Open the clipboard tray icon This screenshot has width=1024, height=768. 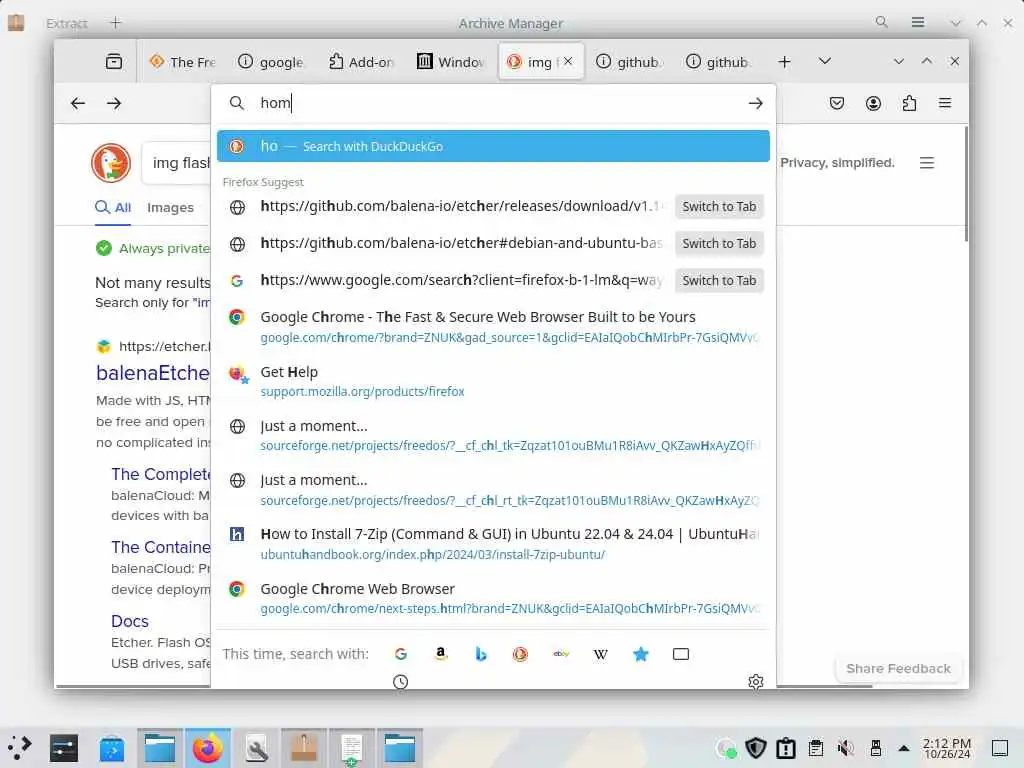tap(816, 748)
